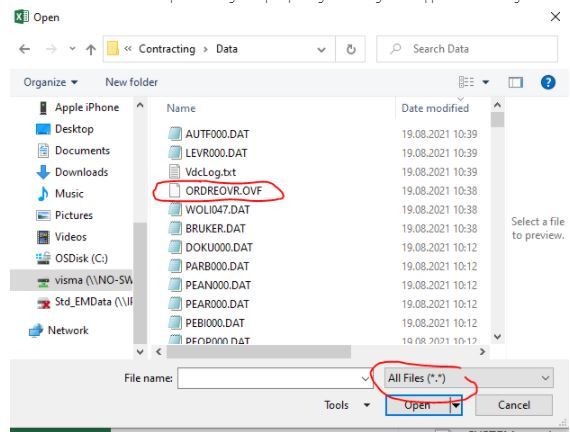Select the LEVR000.DAT file
The height and width of the screenshot is (432, 570).
pyautogui.click(x=216, y=153)
